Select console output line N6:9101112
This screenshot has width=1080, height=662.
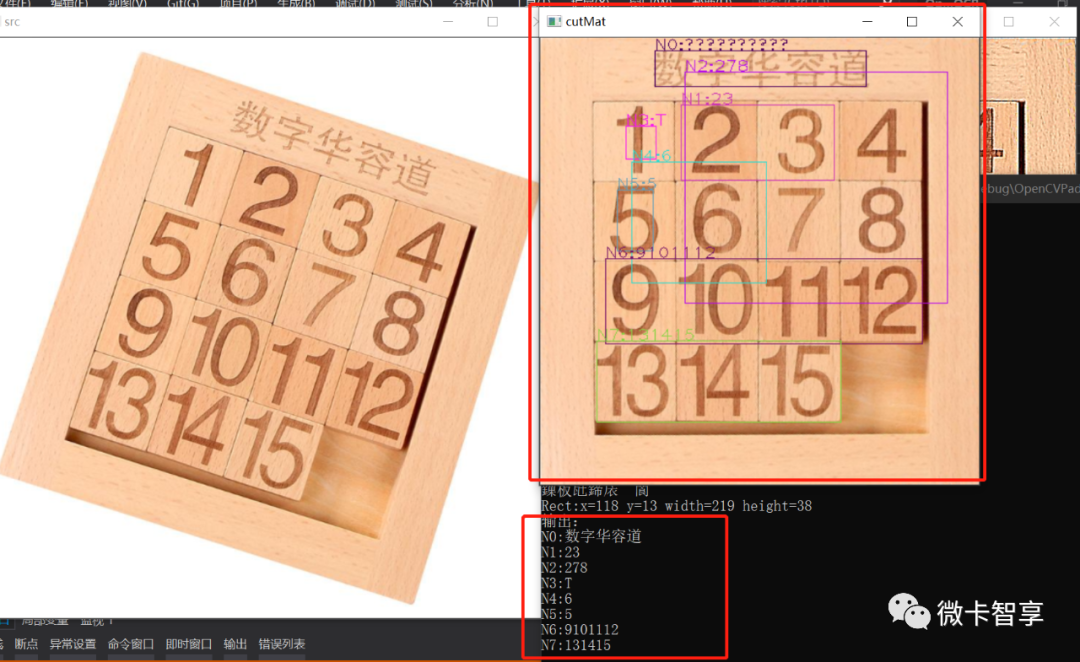[x=580, y=630]
